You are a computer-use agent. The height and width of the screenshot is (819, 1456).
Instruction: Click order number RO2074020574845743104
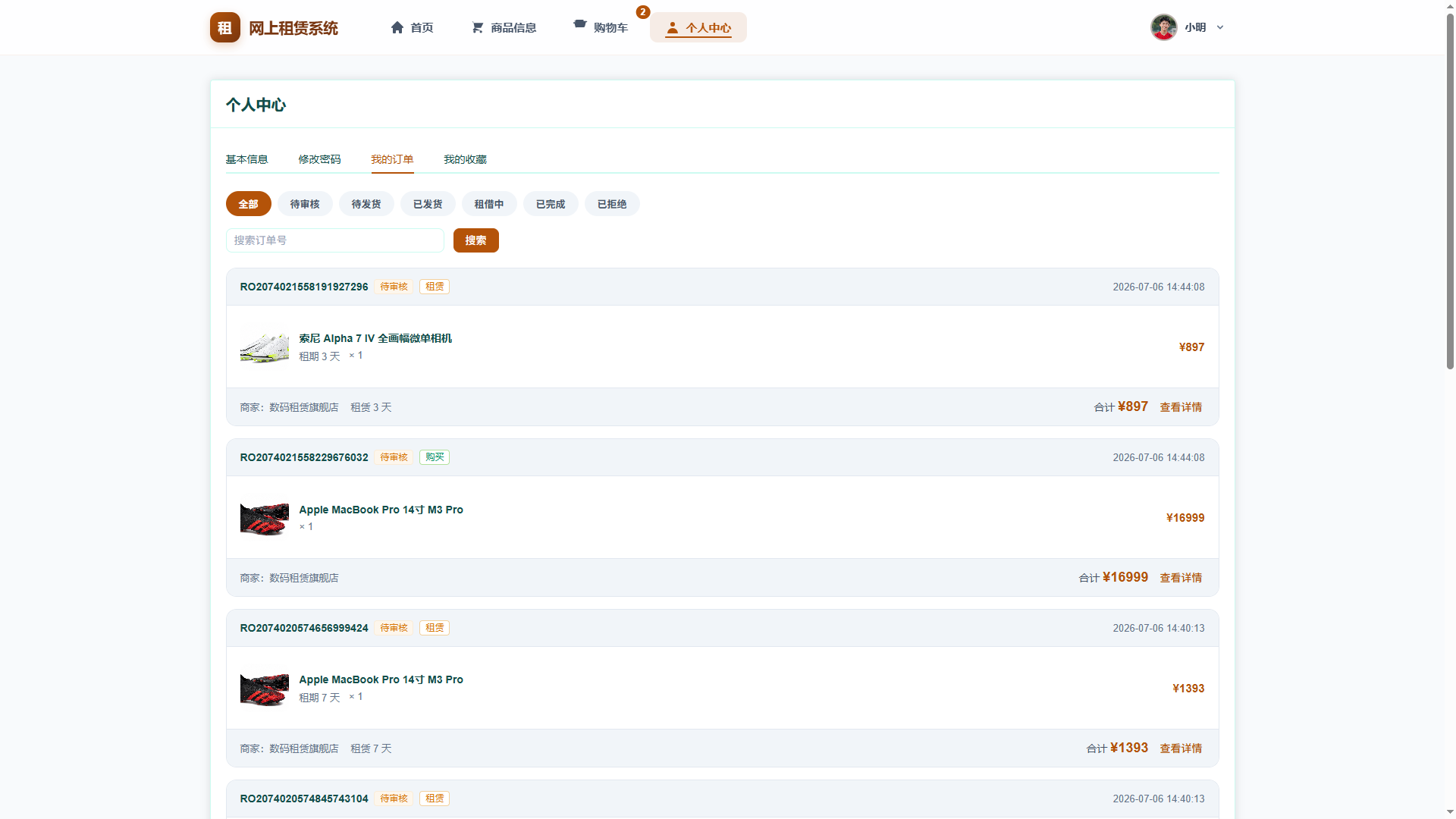pos(304,799)
